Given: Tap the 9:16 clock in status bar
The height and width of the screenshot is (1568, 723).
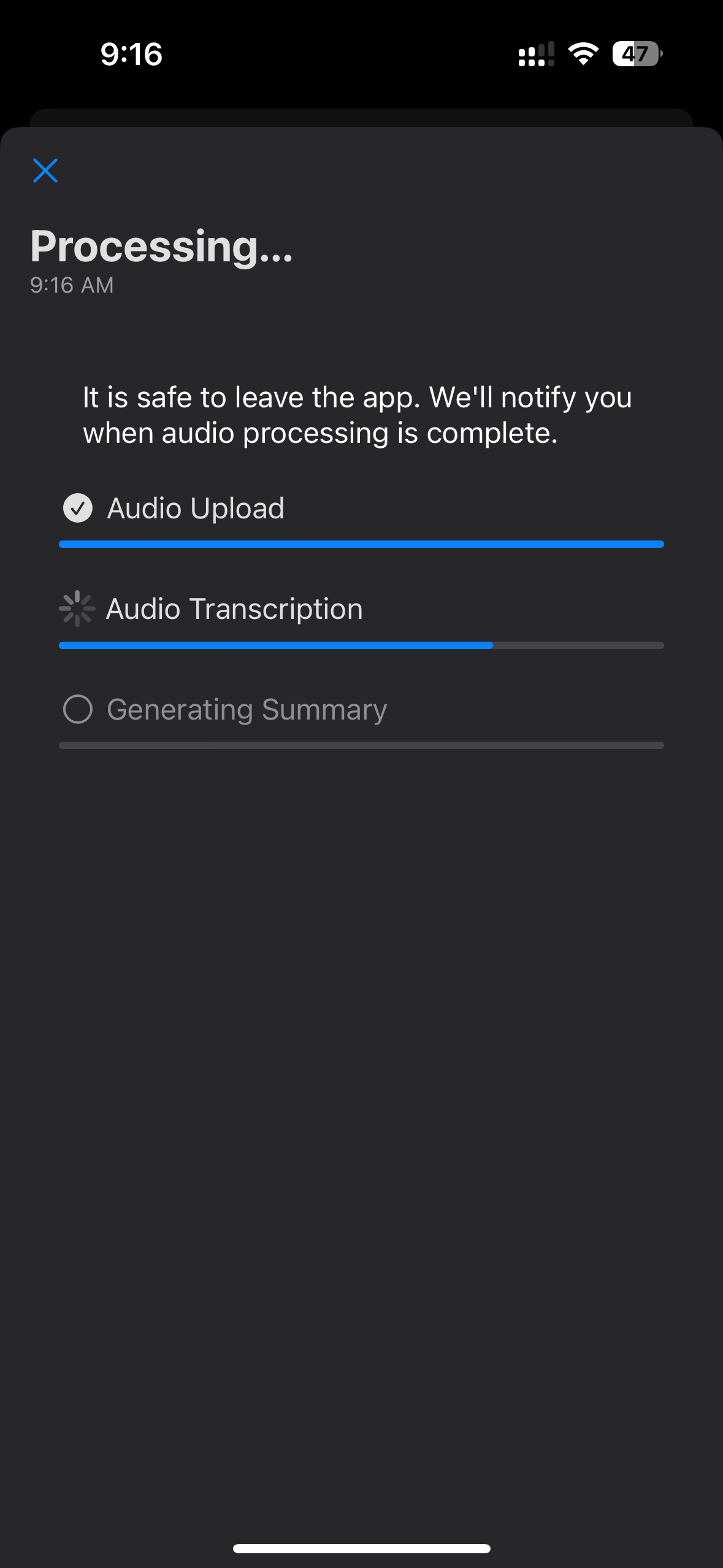Looking at the screenshot, I should 131,54.
